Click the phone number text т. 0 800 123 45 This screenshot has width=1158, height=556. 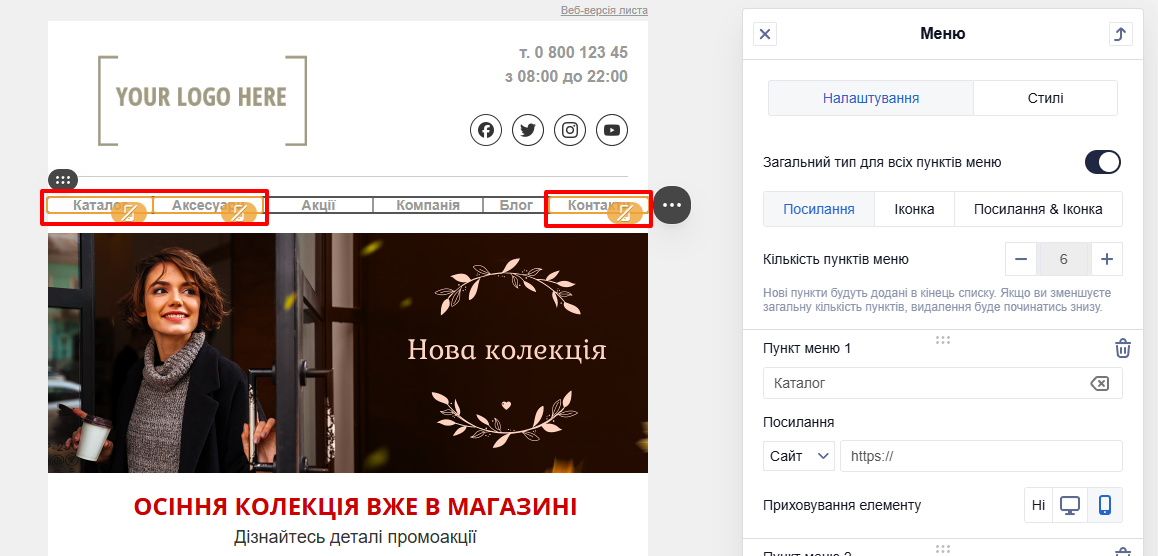click(573, 52)
